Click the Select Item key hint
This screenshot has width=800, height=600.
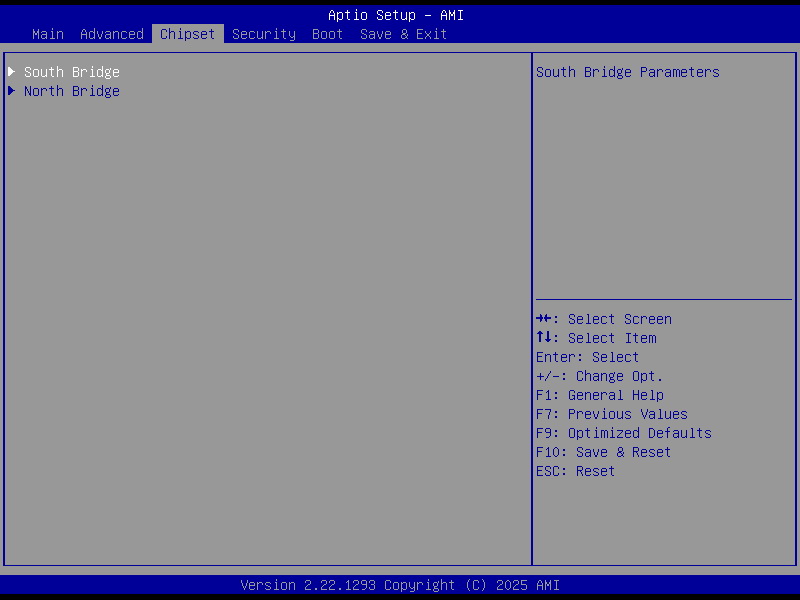click(596, 338)
